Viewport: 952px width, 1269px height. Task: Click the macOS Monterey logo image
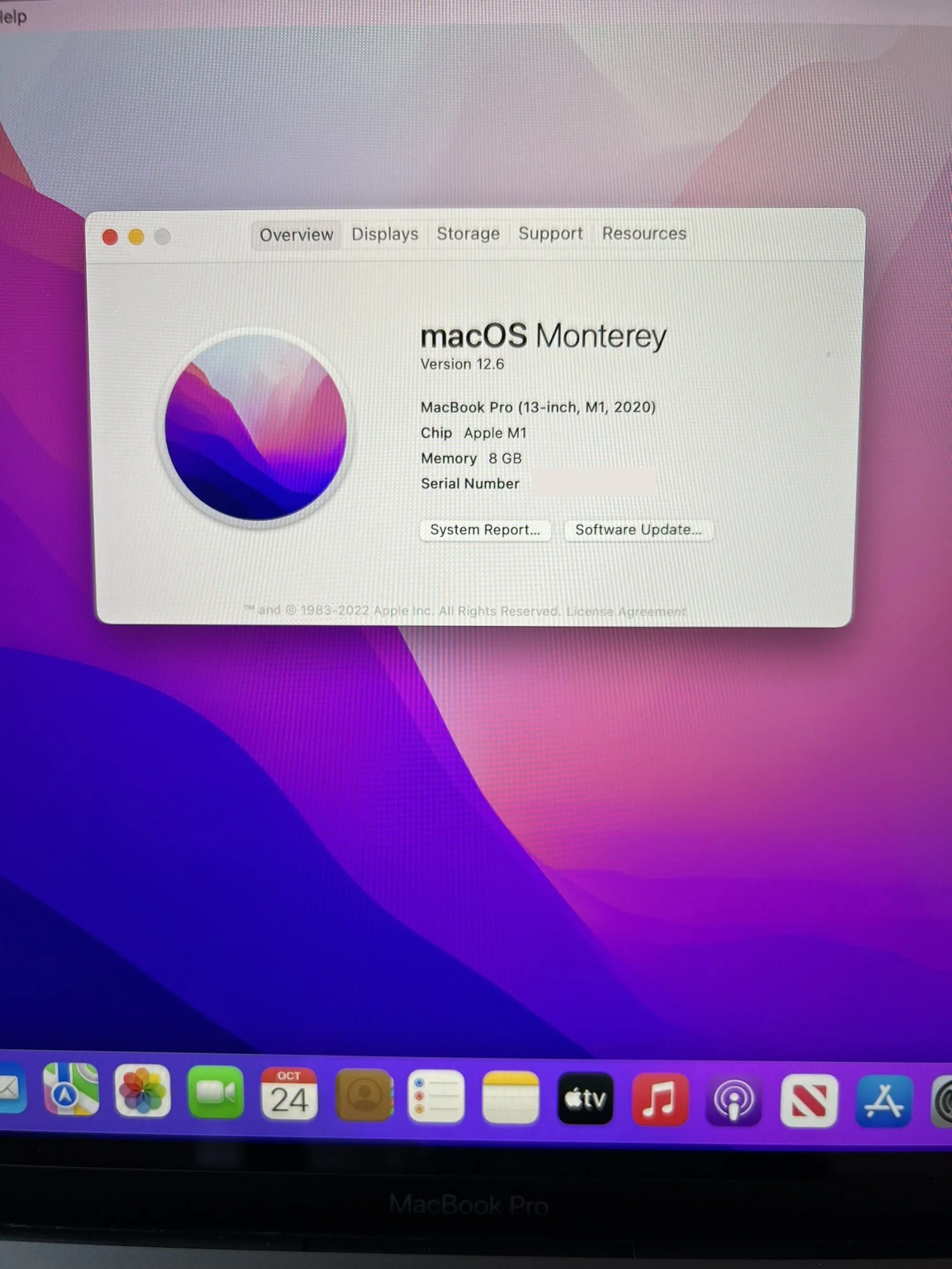click(x=256, y=427)
